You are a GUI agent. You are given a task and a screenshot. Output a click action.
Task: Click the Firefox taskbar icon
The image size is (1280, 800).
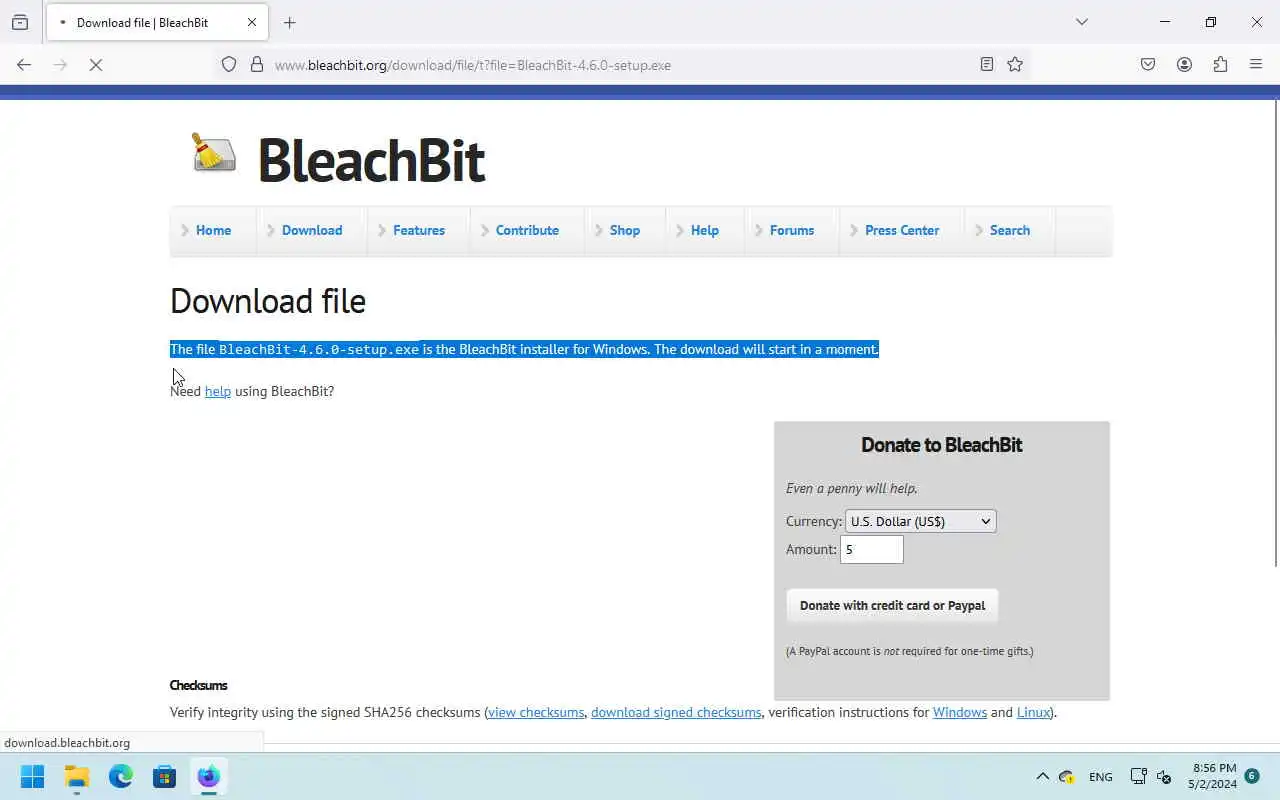(x=209, y=776)
